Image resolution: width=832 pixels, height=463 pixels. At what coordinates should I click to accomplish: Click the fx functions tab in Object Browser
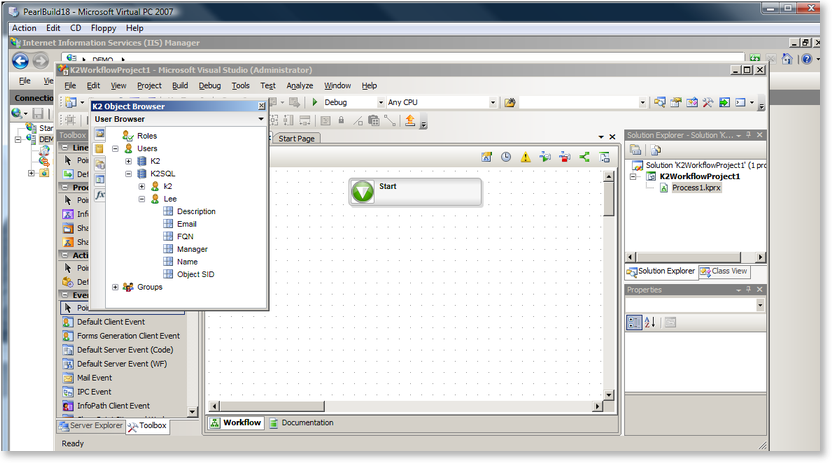click(x=100, y=195)
